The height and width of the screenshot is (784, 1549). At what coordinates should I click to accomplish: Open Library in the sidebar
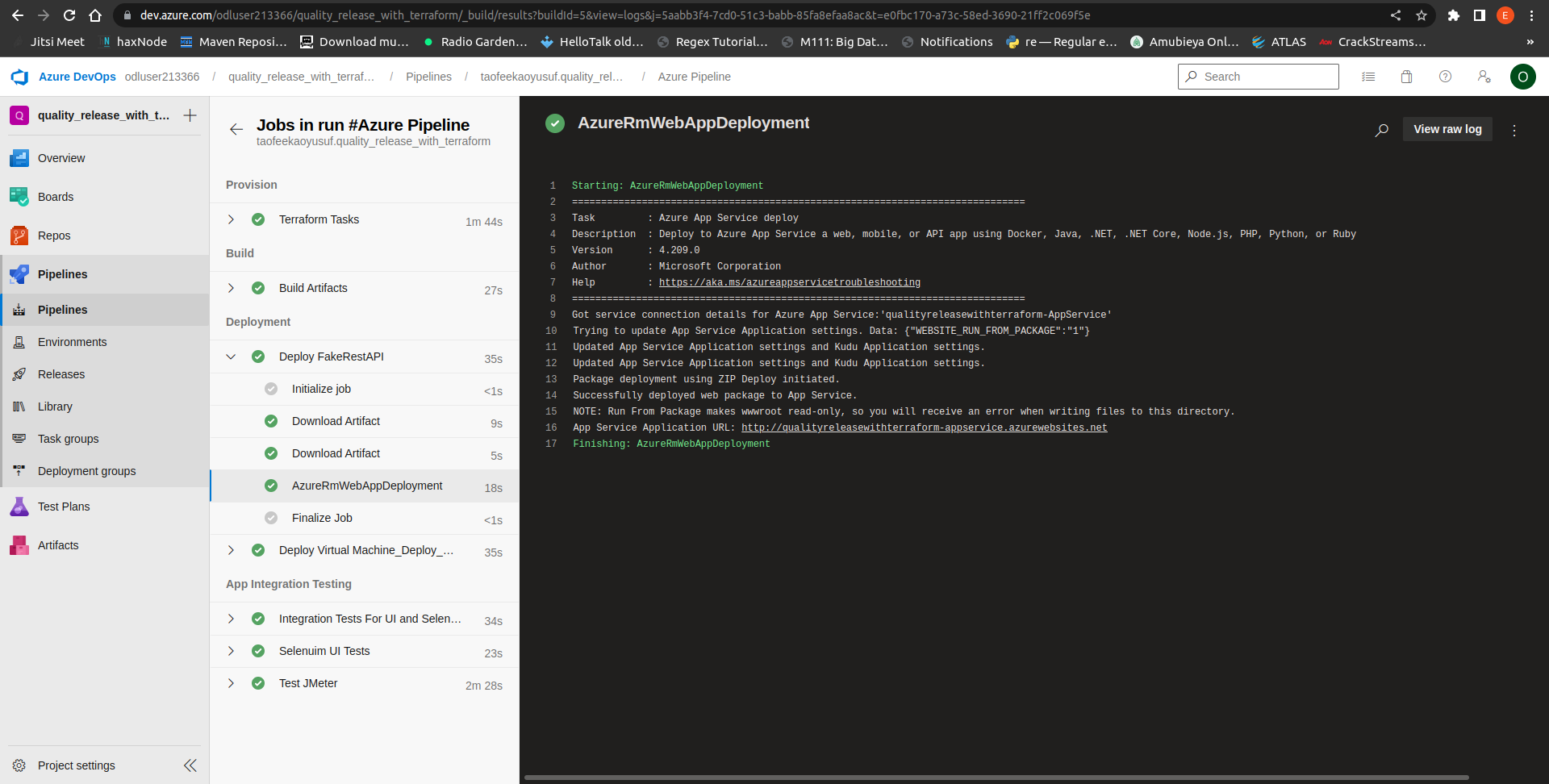pos(105,407)
